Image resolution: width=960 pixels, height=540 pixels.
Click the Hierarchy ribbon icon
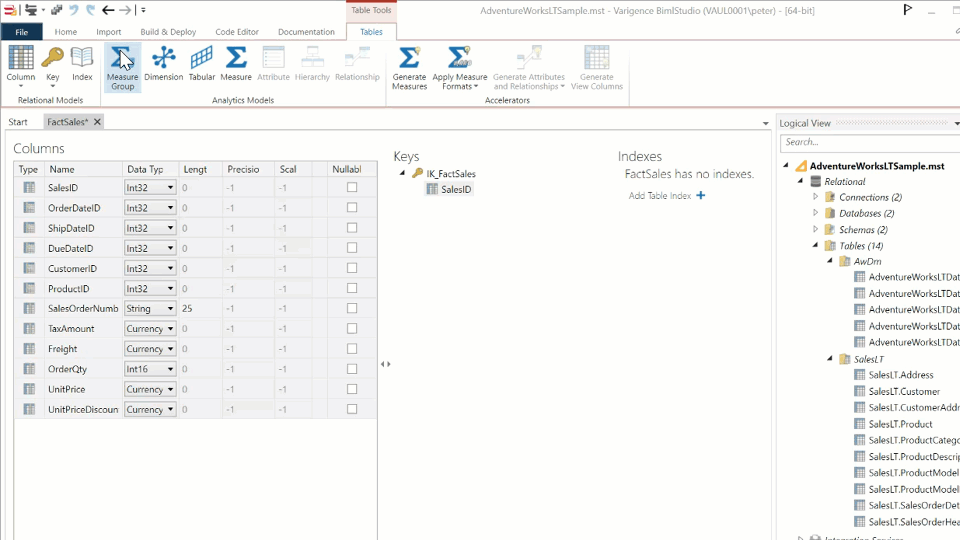point(312,58)
